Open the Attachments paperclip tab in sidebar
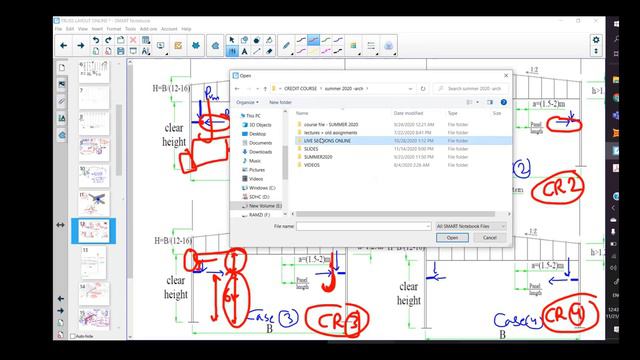Screen dimensions: 640x360 coord(62,101)
